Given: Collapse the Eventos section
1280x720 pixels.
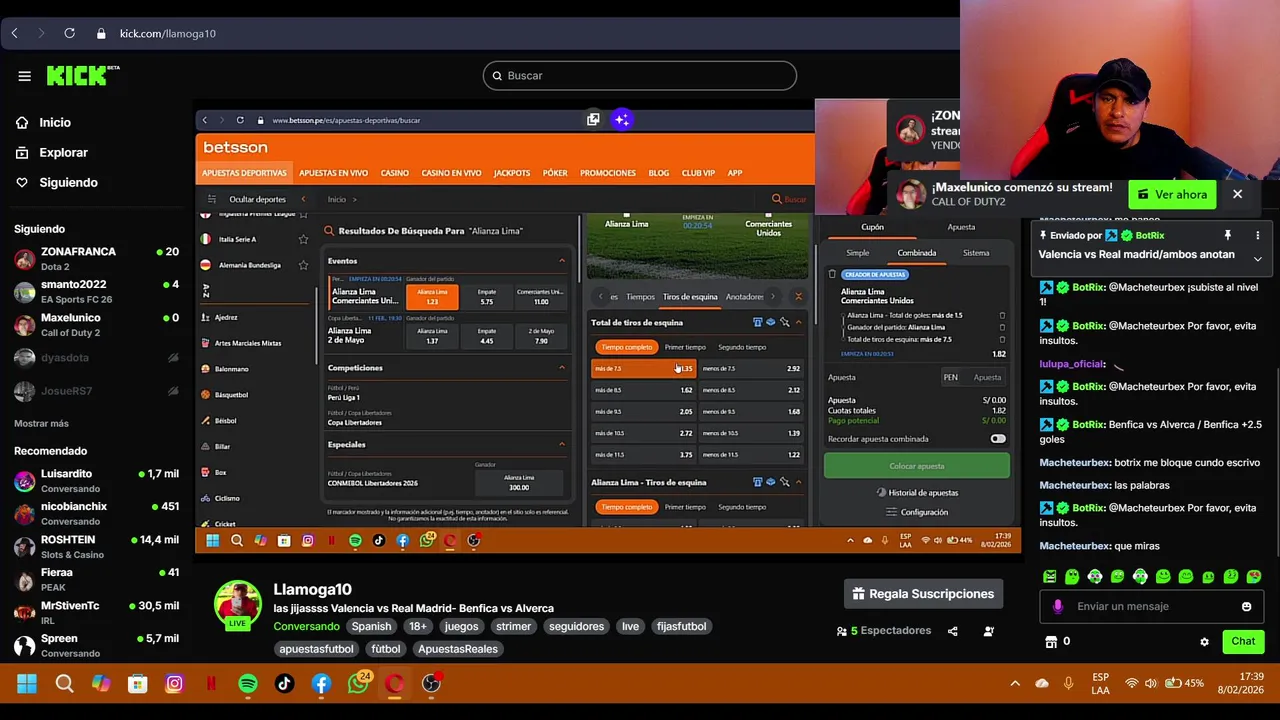Looking at the screenshot, I should point(561,261).
